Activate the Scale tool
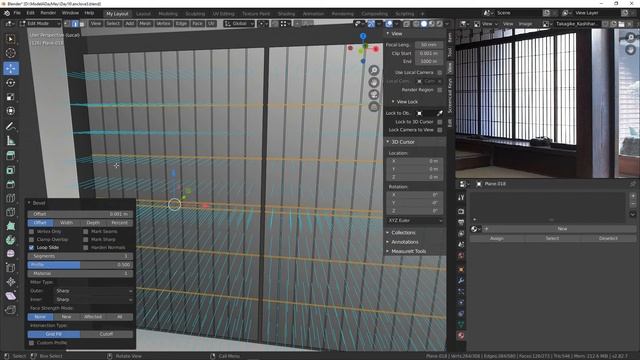Viewport: 640px width, 360px height. (x=11, y=97)
